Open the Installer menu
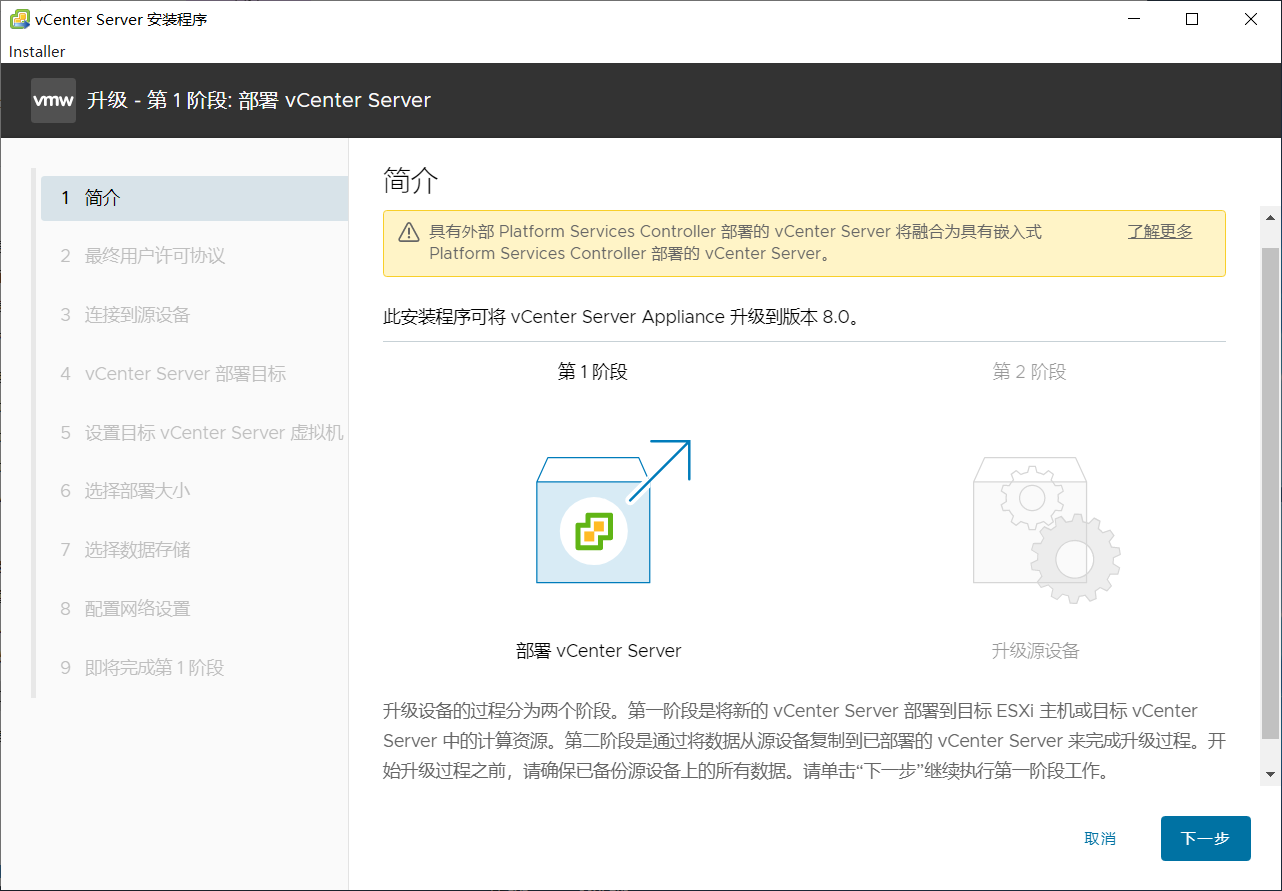The image size is (1282, 891). tap(36, 51)
